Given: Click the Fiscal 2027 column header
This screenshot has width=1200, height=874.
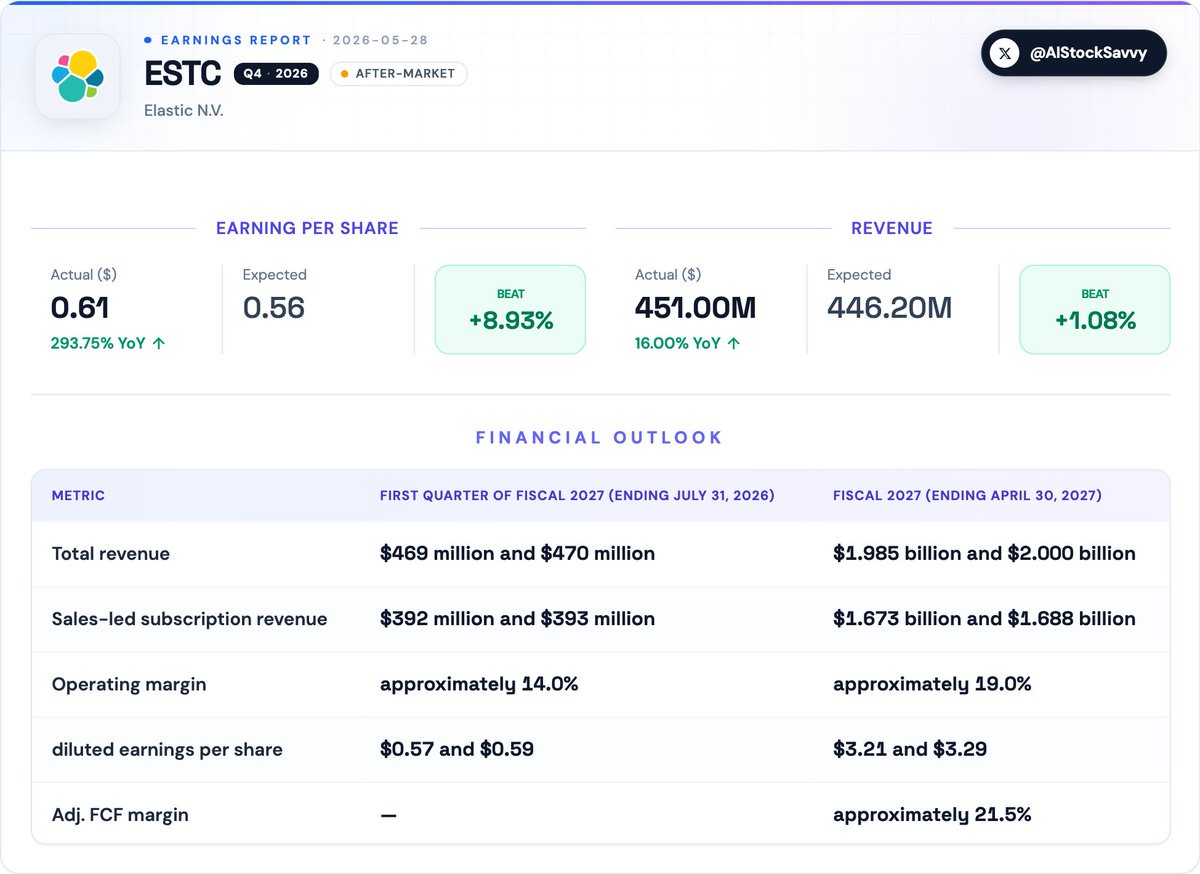Looking at the screenshot, I should coord(967,496).
